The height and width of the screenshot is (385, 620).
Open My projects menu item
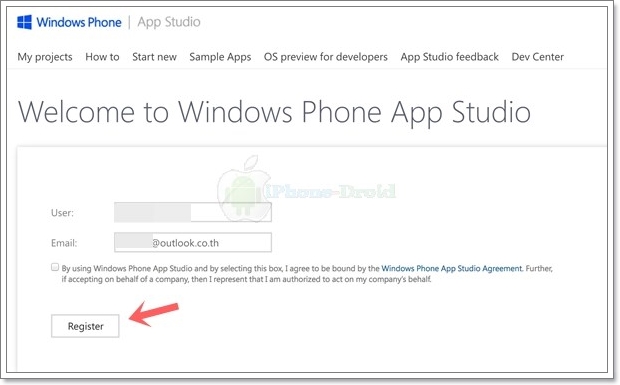(45, 57)
